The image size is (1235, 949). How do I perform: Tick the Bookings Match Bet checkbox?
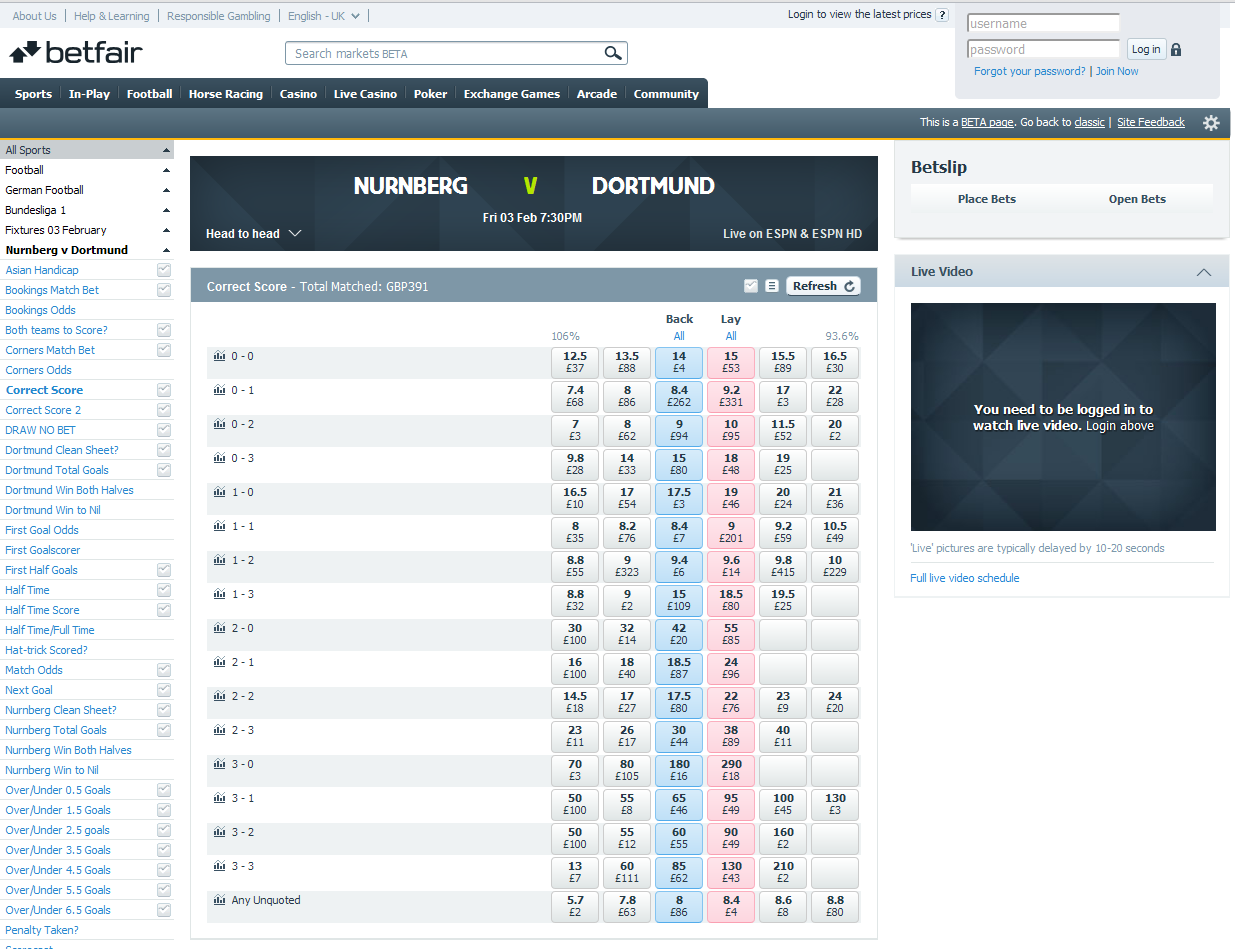coord(164,290)
